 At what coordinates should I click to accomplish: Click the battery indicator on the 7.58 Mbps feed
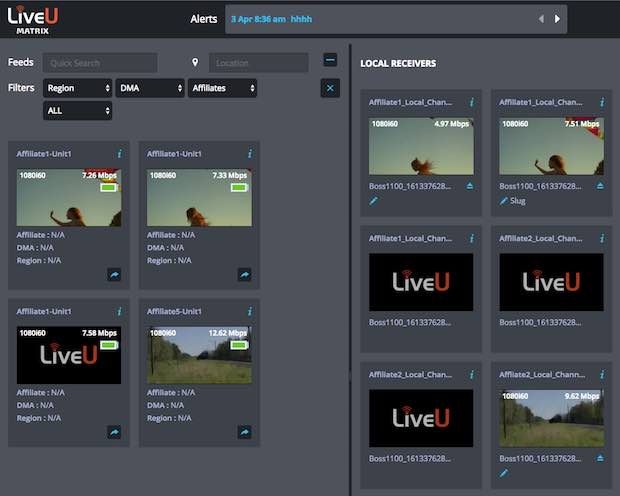(x=108, y=345)
